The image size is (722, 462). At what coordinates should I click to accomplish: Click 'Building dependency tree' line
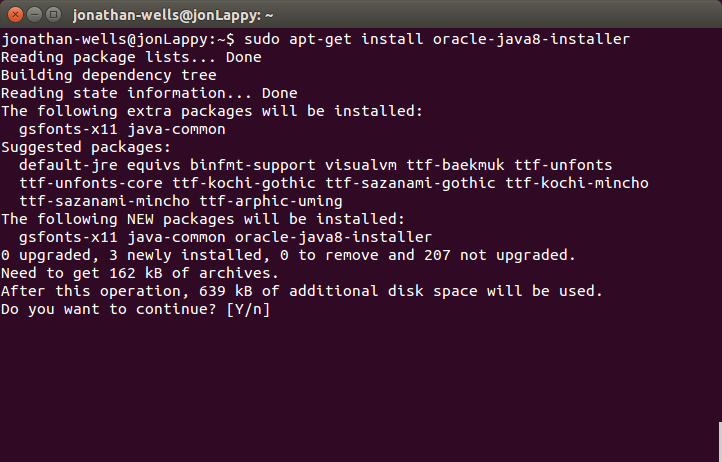coord(108,75)
